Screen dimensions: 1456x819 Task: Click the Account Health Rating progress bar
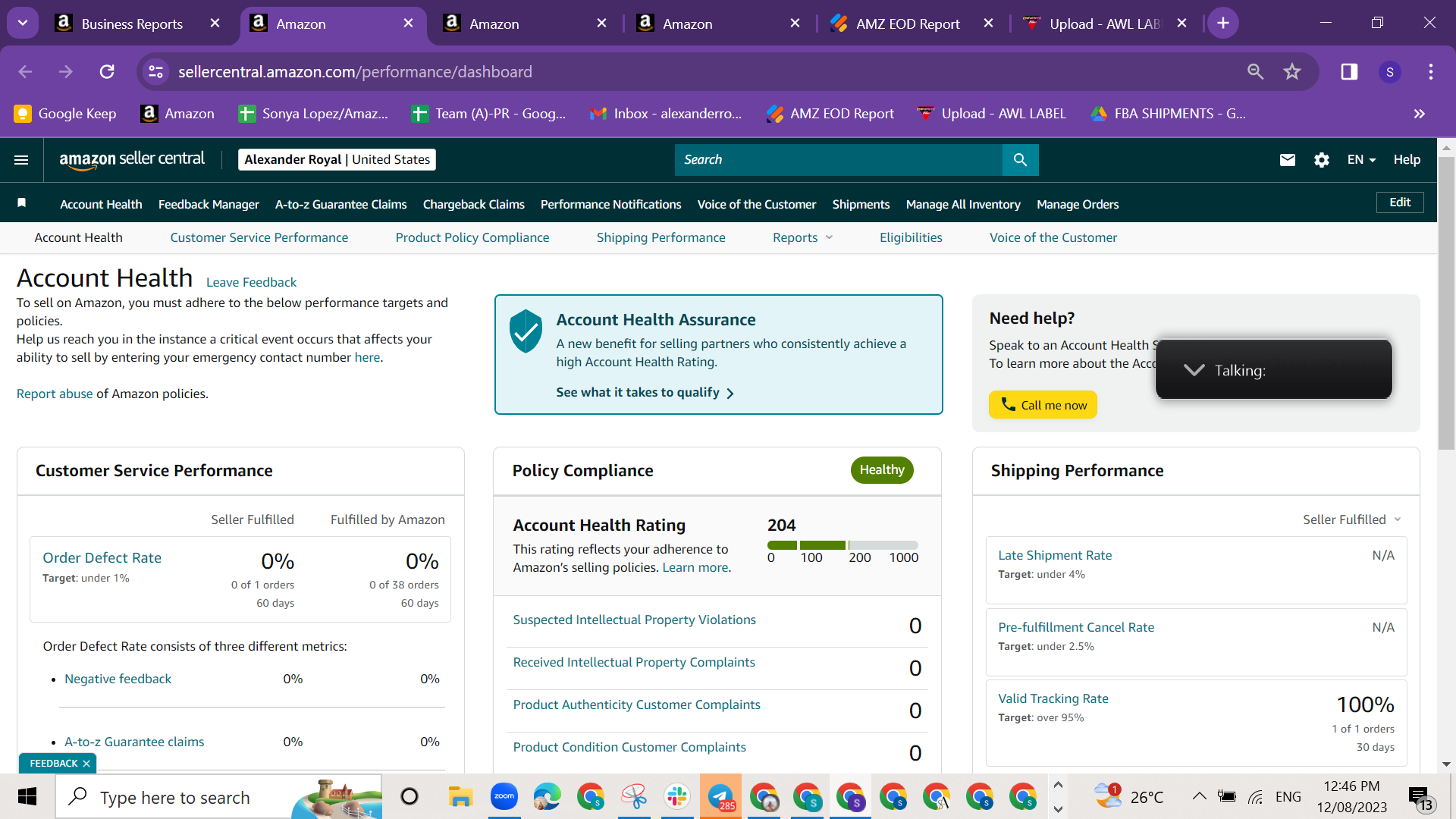[x=843, y=545]
